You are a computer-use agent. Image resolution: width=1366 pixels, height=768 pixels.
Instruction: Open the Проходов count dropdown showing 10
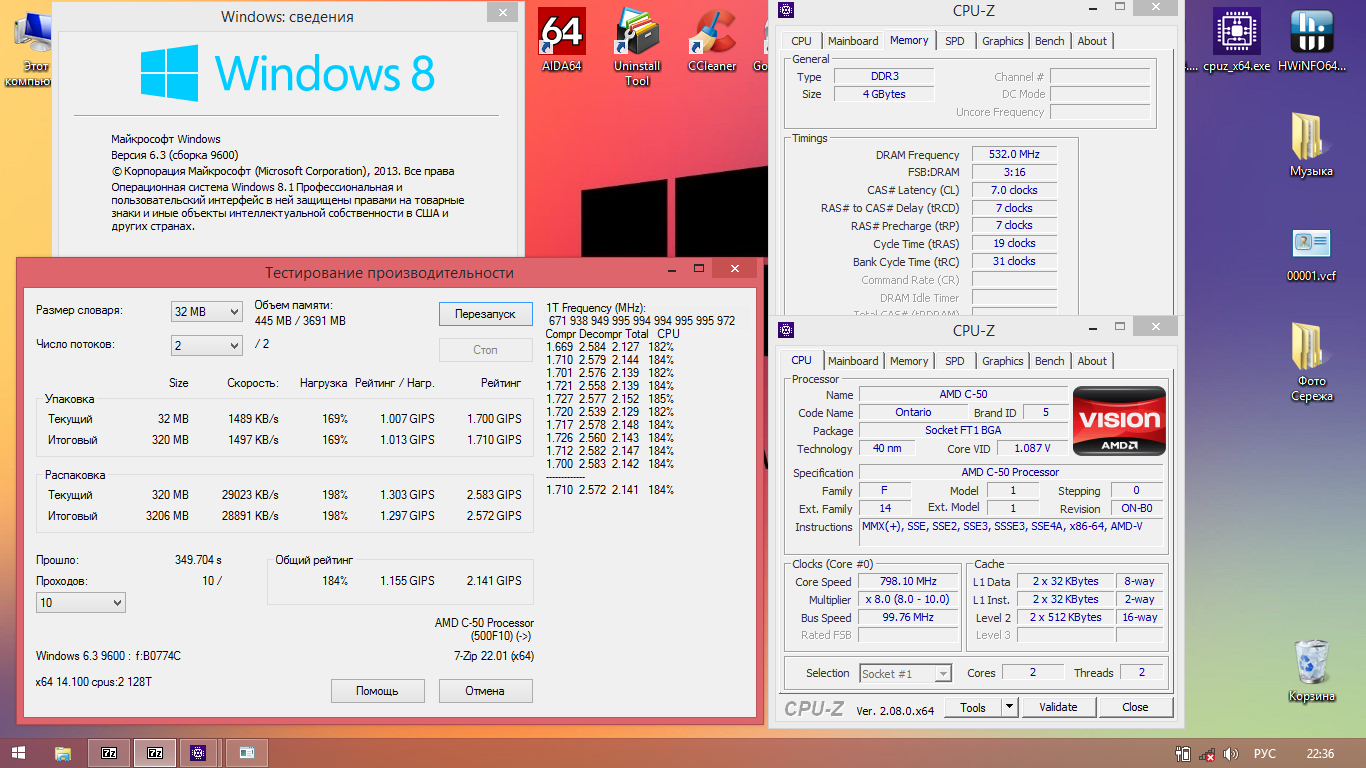tap(81, 603)
